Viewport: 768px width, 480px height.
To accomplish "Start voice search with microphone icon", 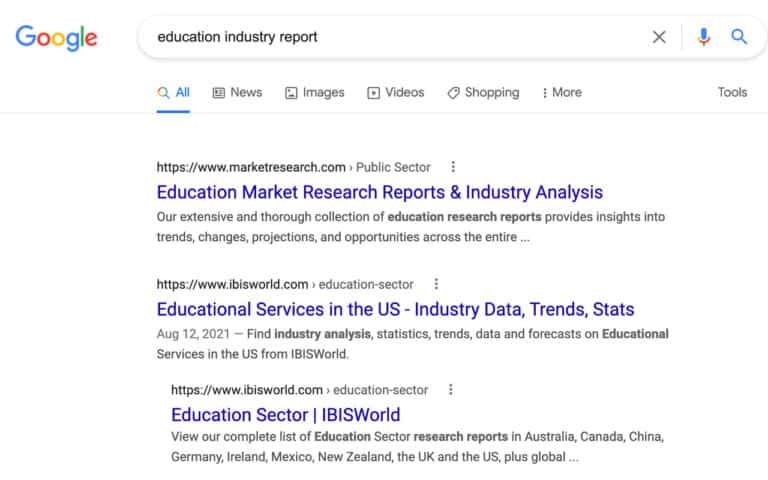I will pyautogui.click(x=704, y=37).
